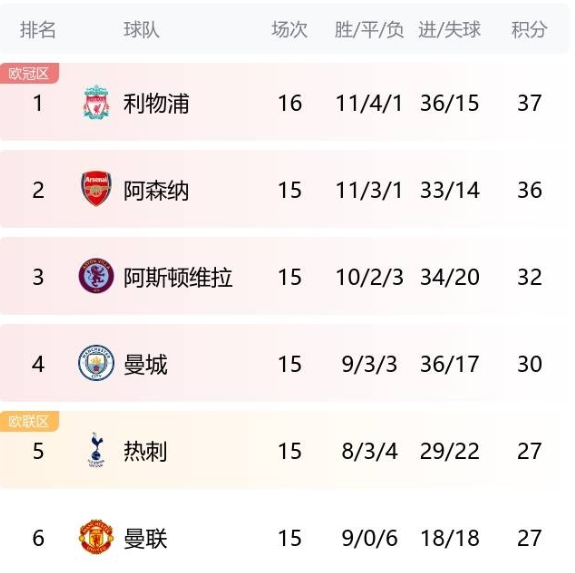Image resolution: width=575 pixels, height=573 pixels.
Task: Select 曼联's 27 points value
Action: click(529, 538)
